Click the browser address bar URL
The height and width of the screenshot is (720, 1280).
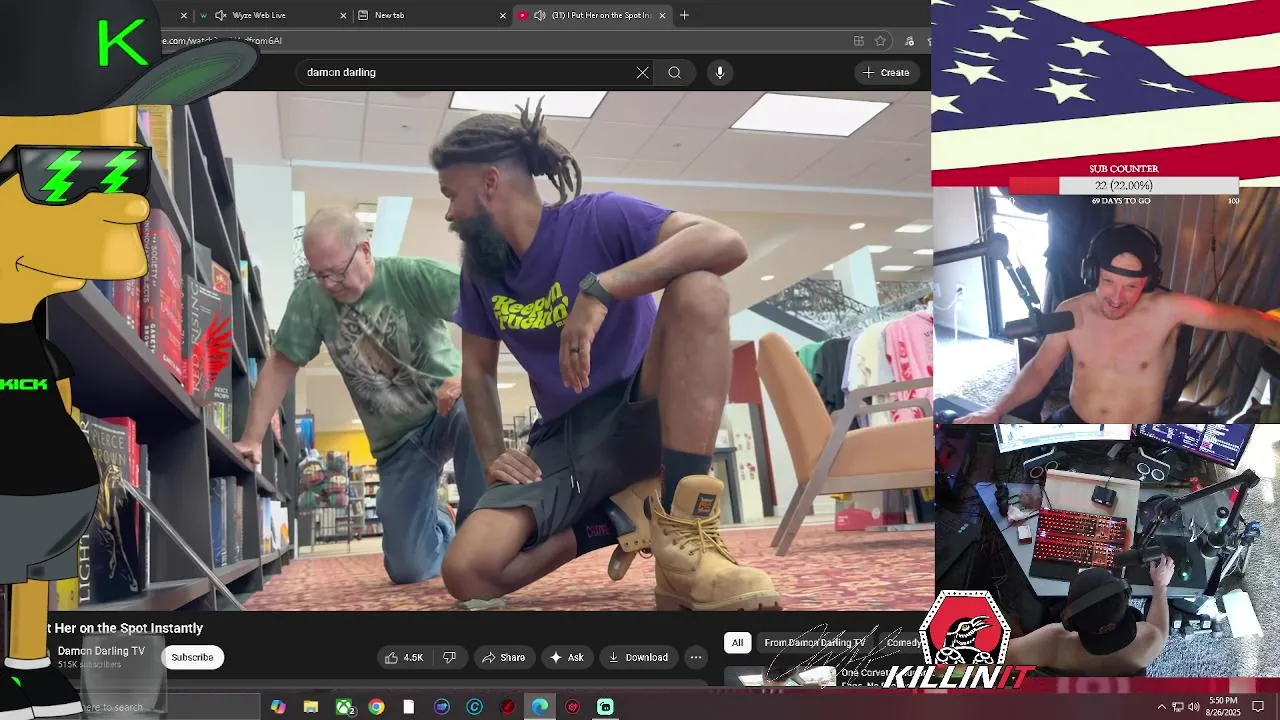click(222, 41)
